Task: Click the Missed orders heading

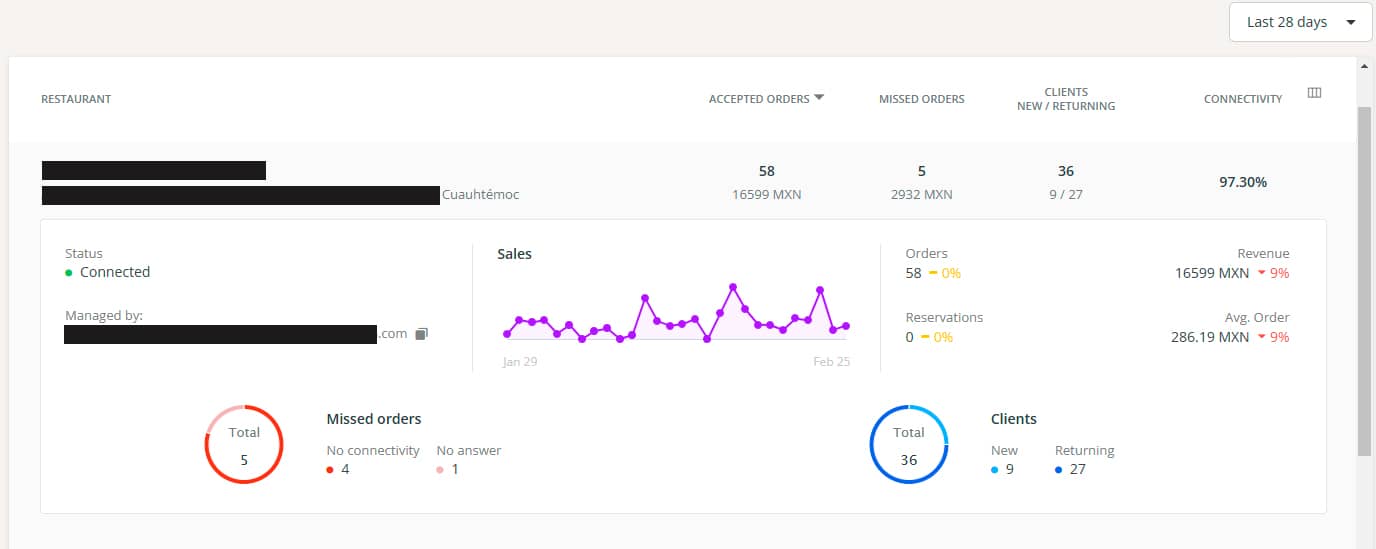Action: 374,419
